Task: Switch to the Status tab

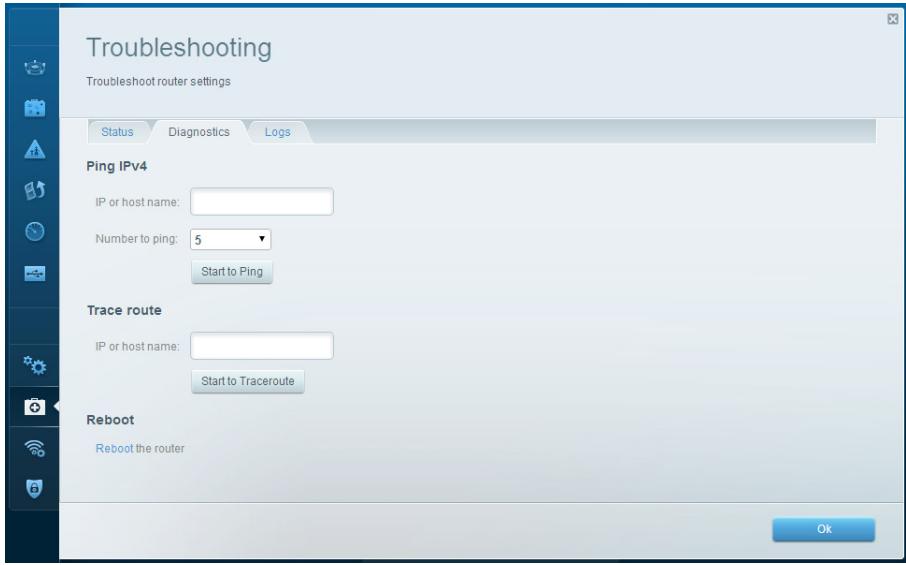Action: pos(117,132)
